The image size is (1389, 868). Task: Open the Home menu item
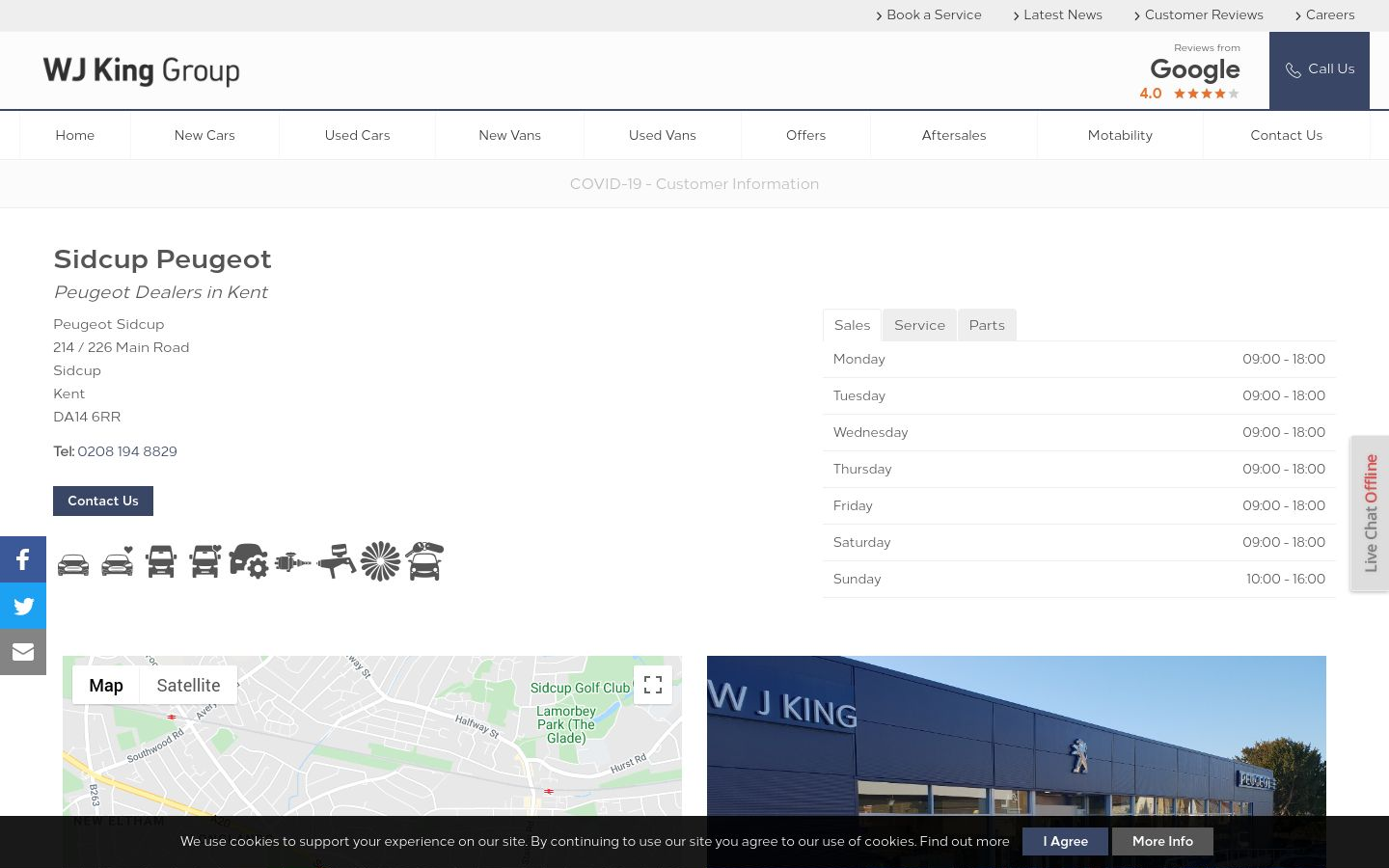tap(75, 135)
